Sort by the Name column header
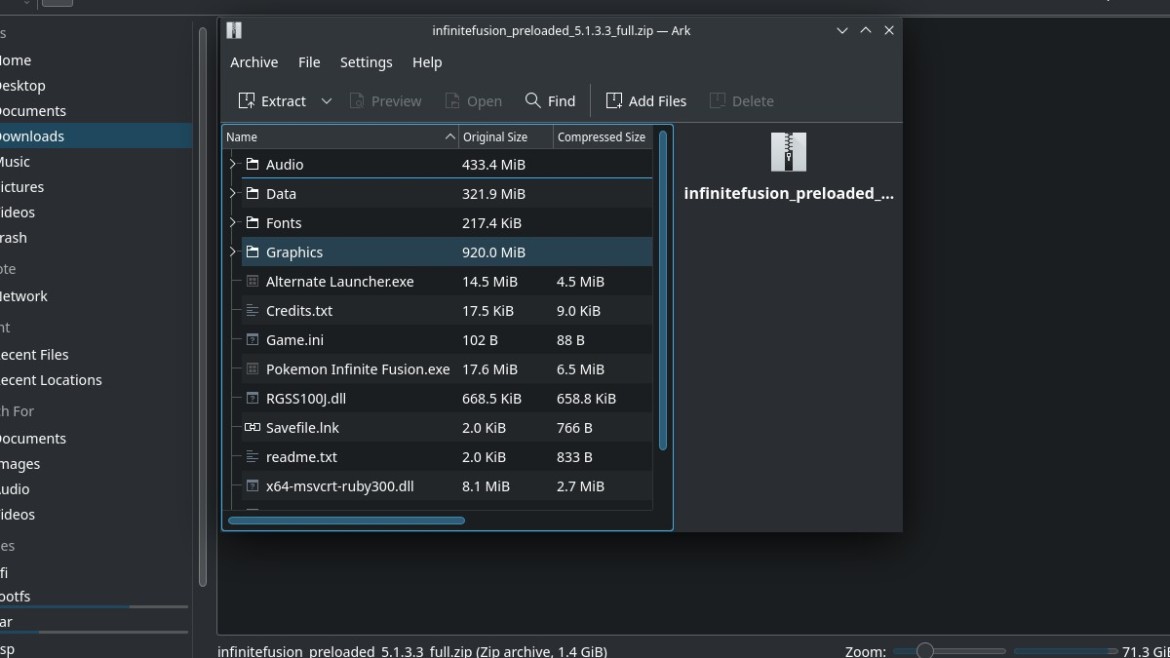The image size is (1170, 658). (x=330, y=137)
